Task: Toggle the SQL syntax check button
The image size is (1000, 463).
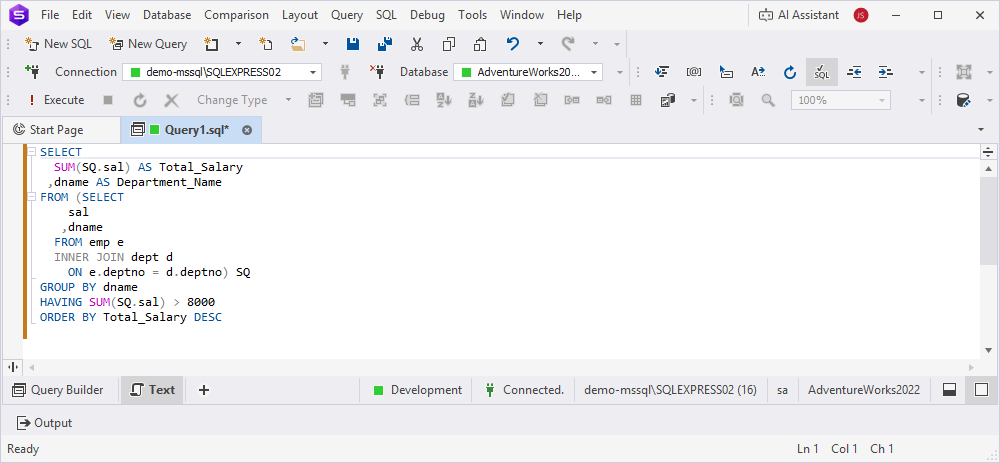Action: [821, 72]
